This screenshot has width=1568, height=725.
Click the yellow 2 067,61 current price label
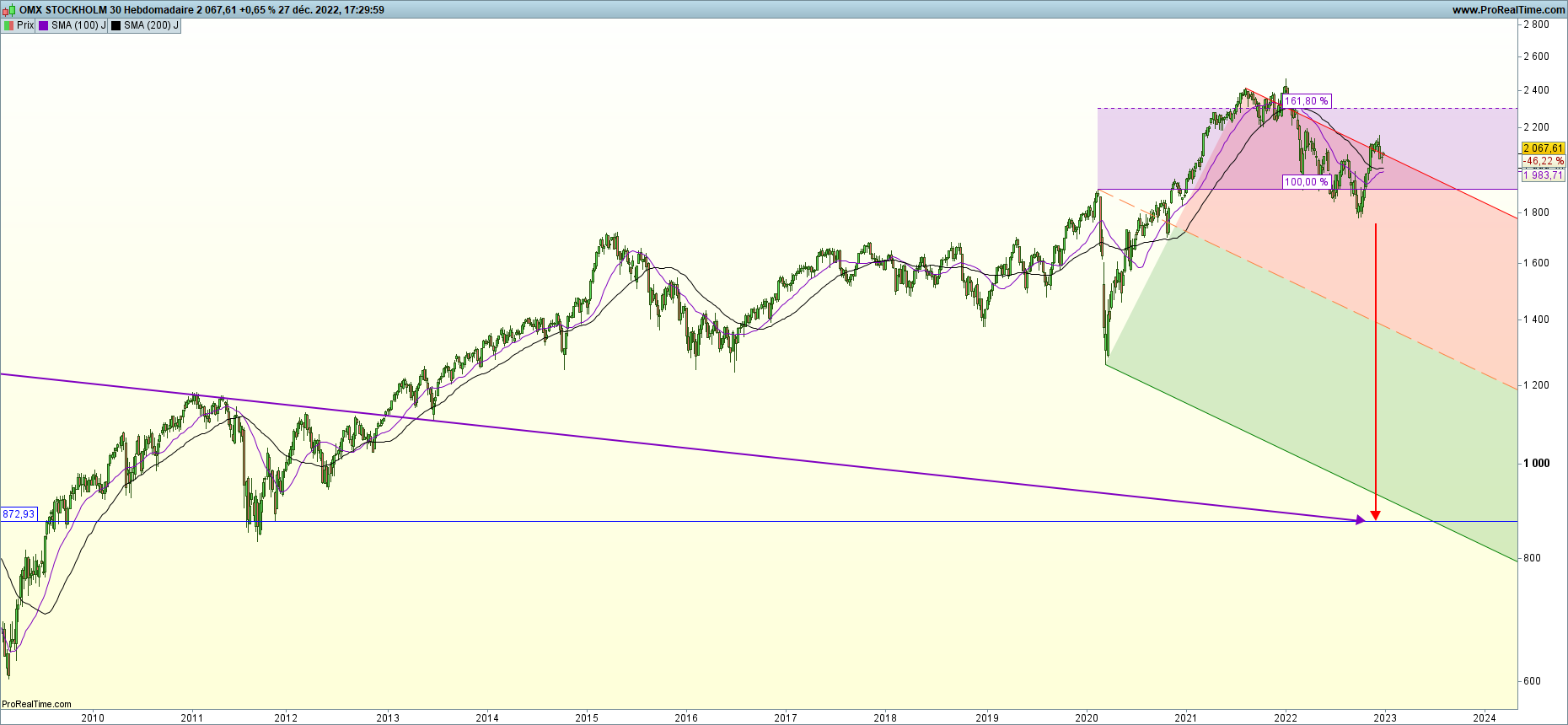(x=1544, y=148)
